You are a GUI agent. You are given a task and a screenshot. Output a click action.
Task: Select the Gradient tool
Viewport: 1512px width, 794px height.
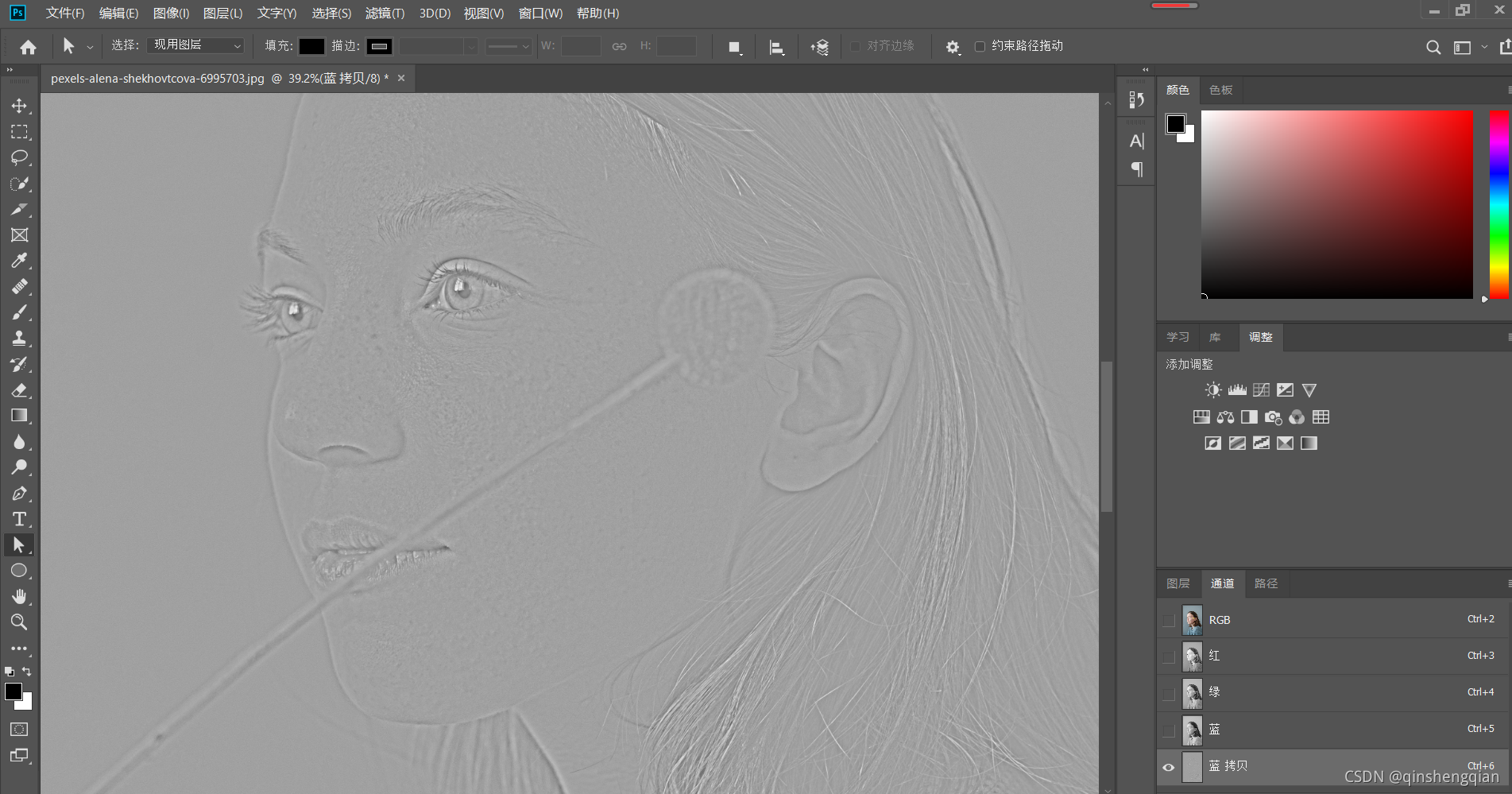19,416
